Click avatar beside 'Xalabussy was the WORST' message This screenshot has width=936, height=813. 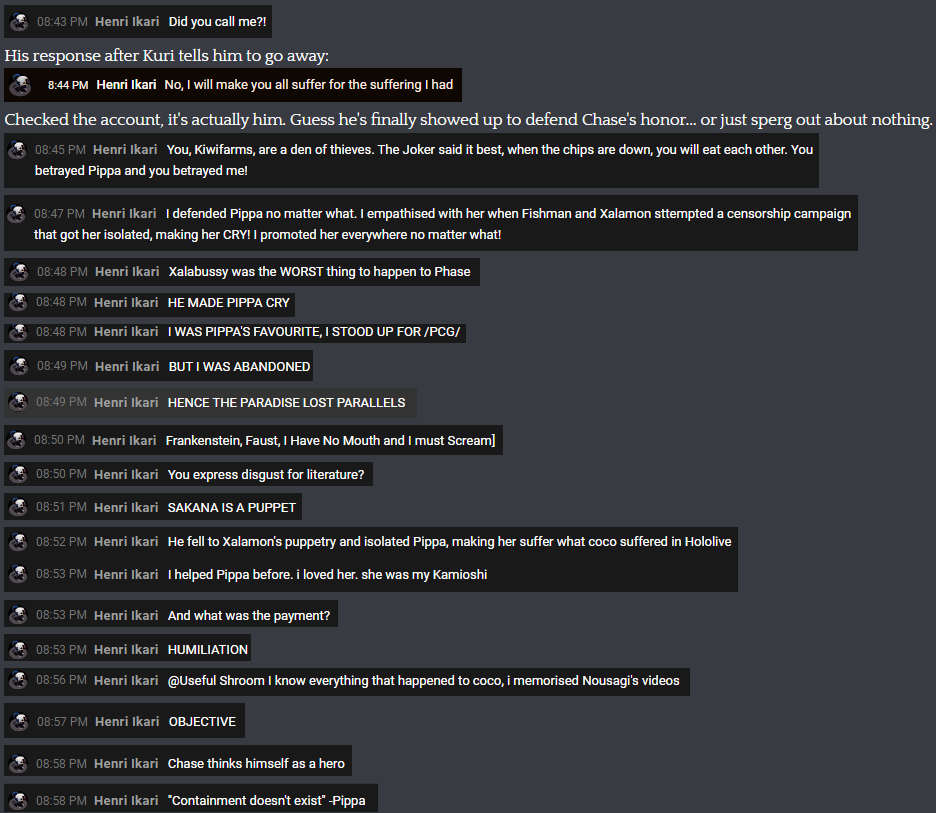pyautogui.click(x=19, y=272)
